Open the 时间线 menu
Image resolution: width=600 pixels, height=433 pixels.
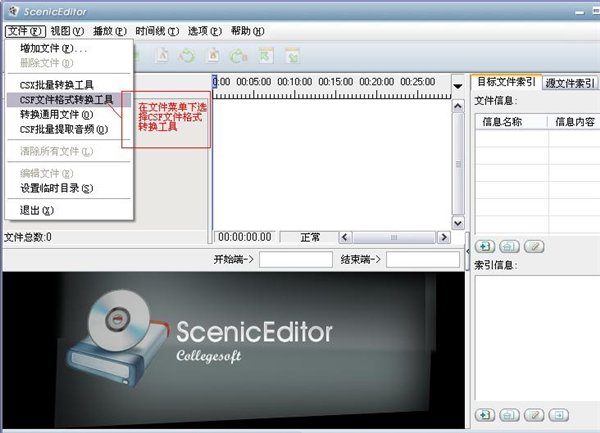(x=157, y=31)
